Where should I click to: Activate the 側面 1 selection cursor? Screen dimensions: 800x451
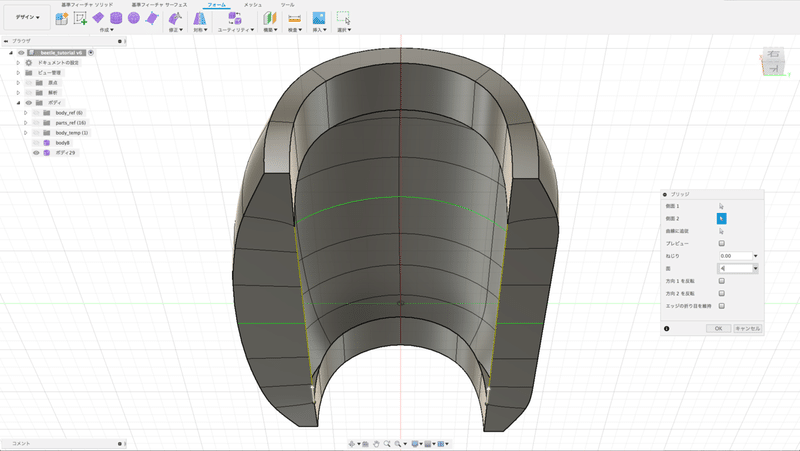pyautogui.click(x=721, y=206)
